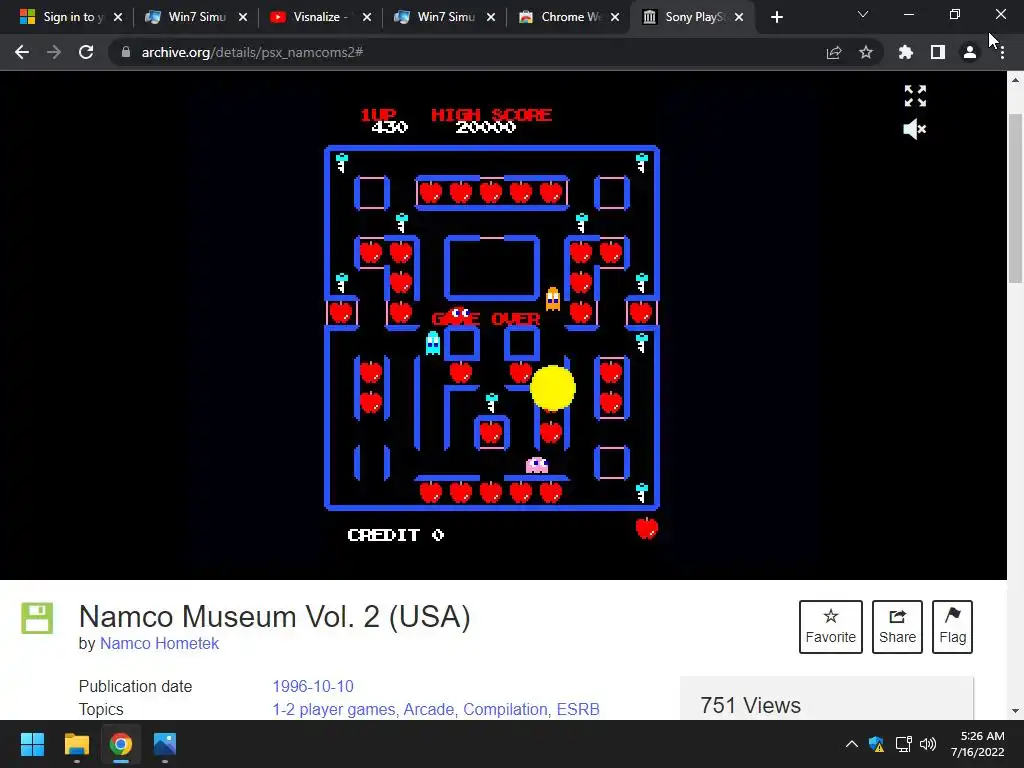The image size is (1024, 768).
Task: Open File Explorer from the taskbar
Action: tap(76, 744)
